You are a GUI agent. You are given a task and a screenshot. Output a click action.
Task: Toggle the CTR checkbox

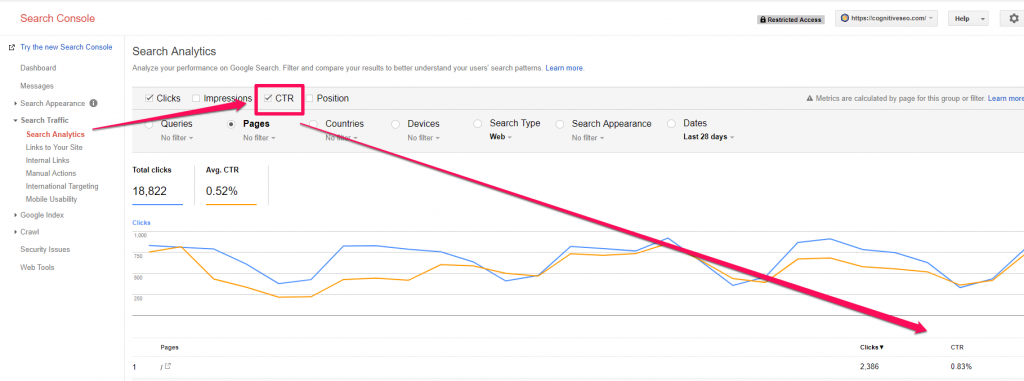(268, 98)
